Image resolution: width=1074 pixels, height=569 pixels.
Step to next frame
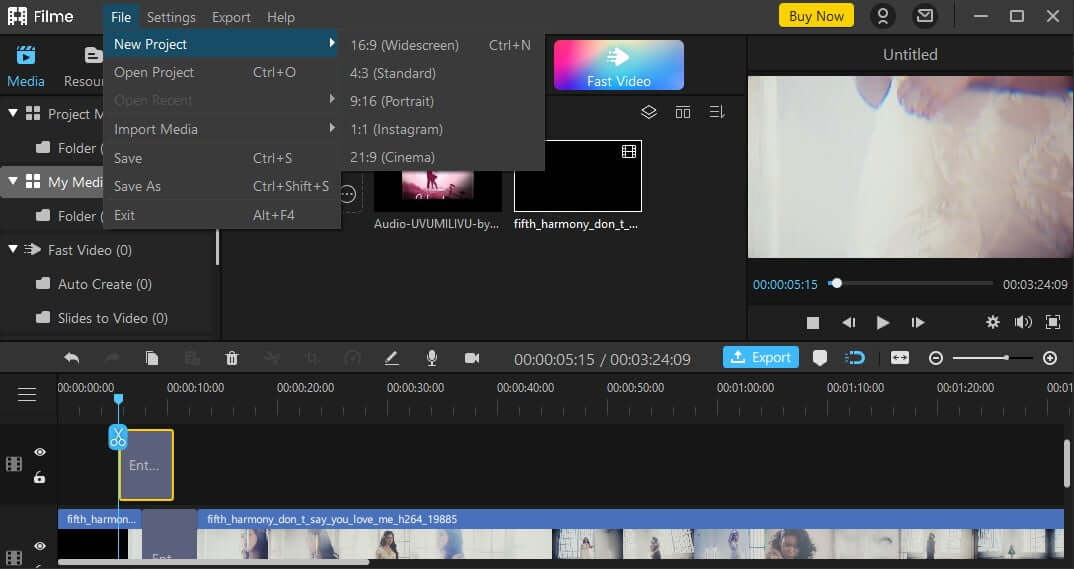[x=918, y=323]
